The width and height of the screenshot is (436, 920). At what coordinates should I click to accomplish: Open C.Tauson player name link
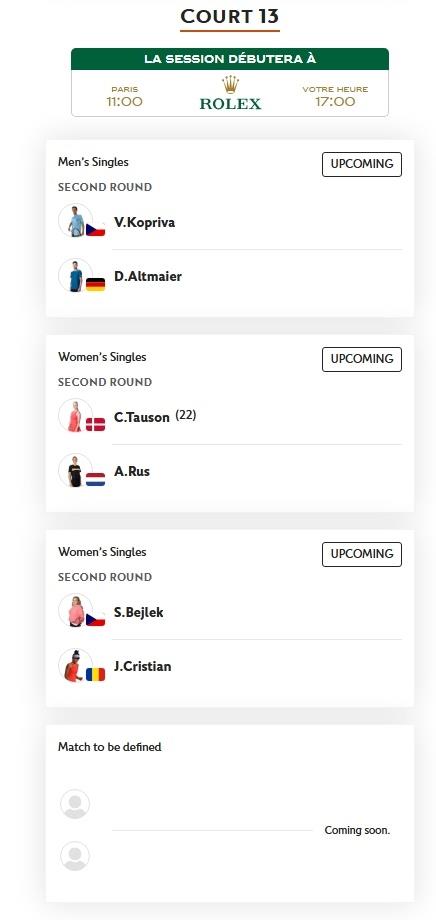(141, 417)
